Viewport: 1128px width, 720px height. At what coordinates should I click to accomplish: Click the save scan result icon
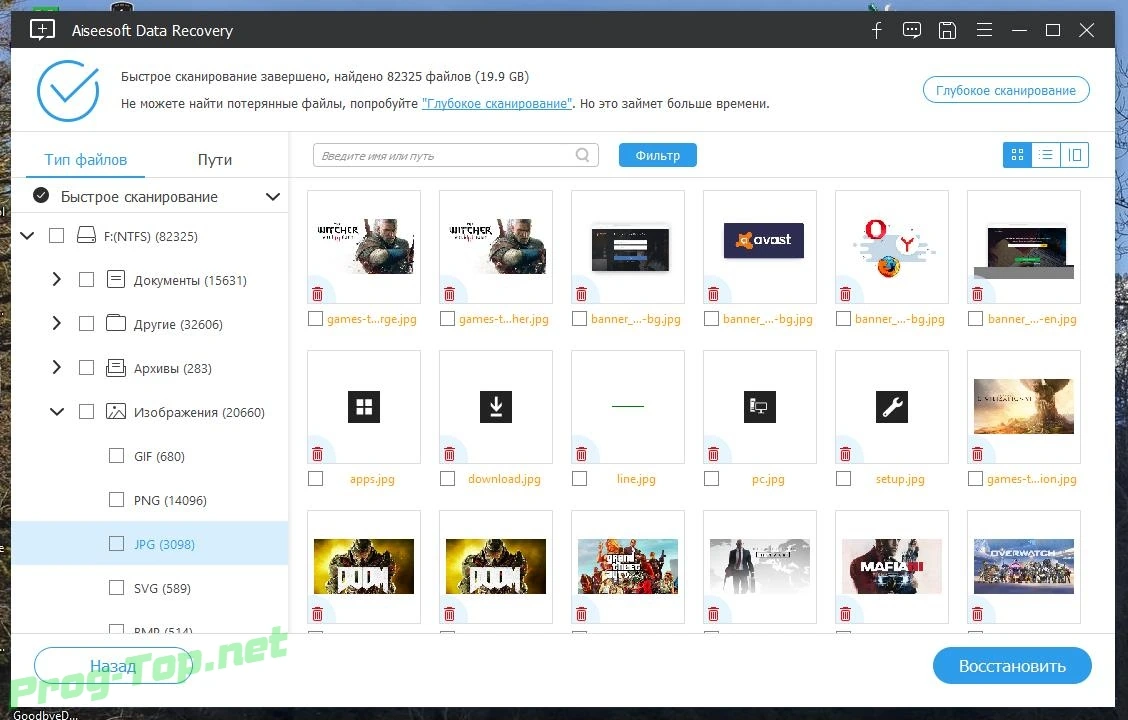pyautogui.click(x=947, y=30)
